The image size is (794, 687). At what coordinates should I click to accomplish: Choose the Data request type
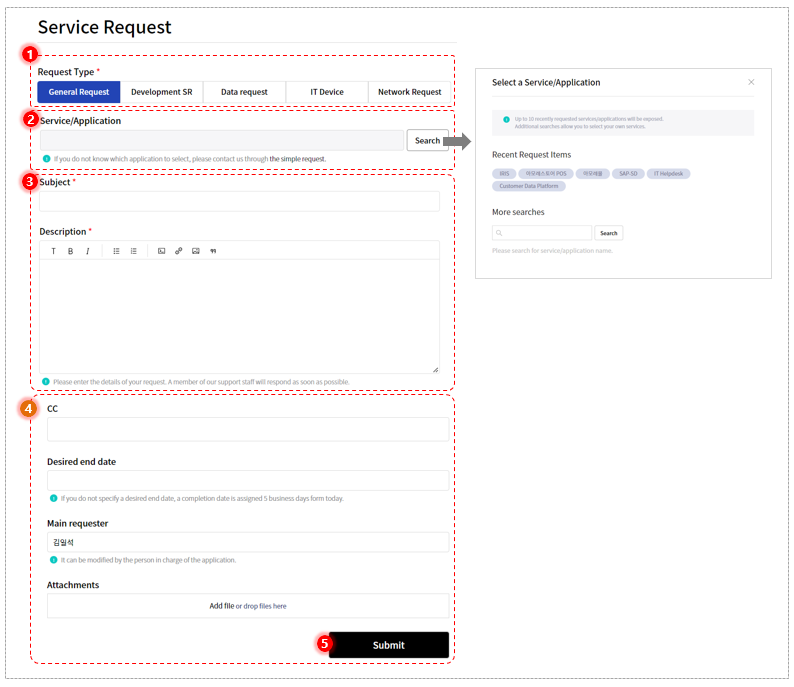click(244, 92)
